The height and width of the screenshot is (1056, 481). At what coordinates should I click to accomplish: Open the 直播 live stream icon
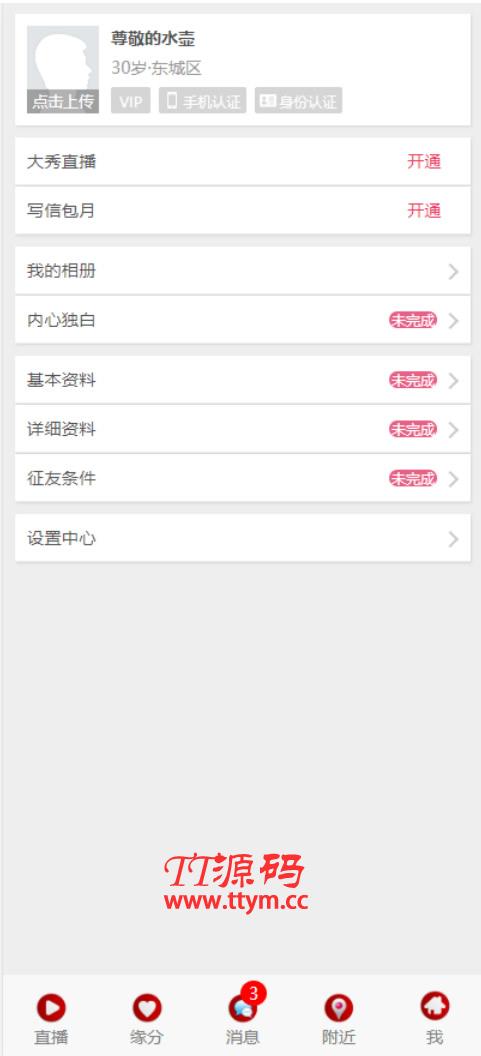[51, 1008]
